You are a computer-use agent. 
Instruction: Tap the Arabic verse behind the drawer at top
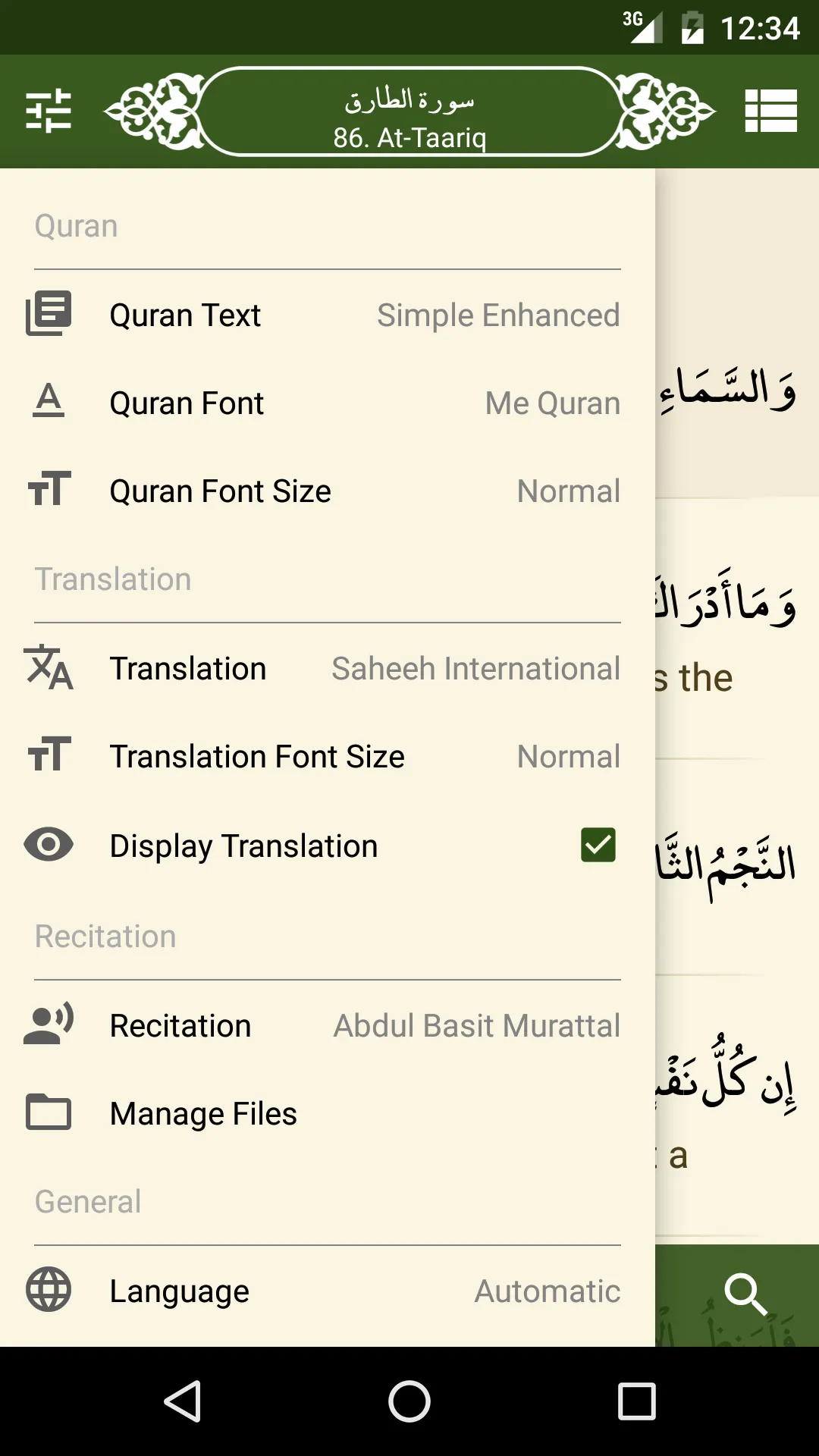(x=726, y=391)
